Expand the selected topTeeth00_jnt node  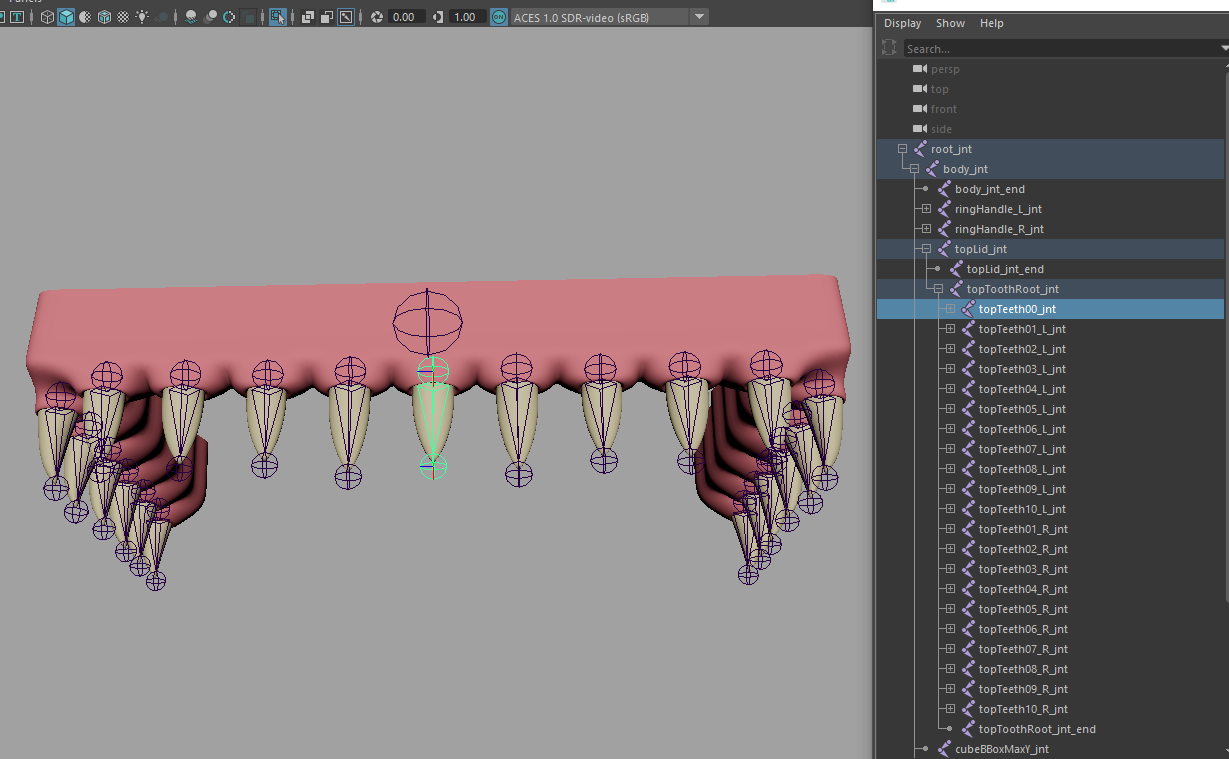[x=950, y=309]
